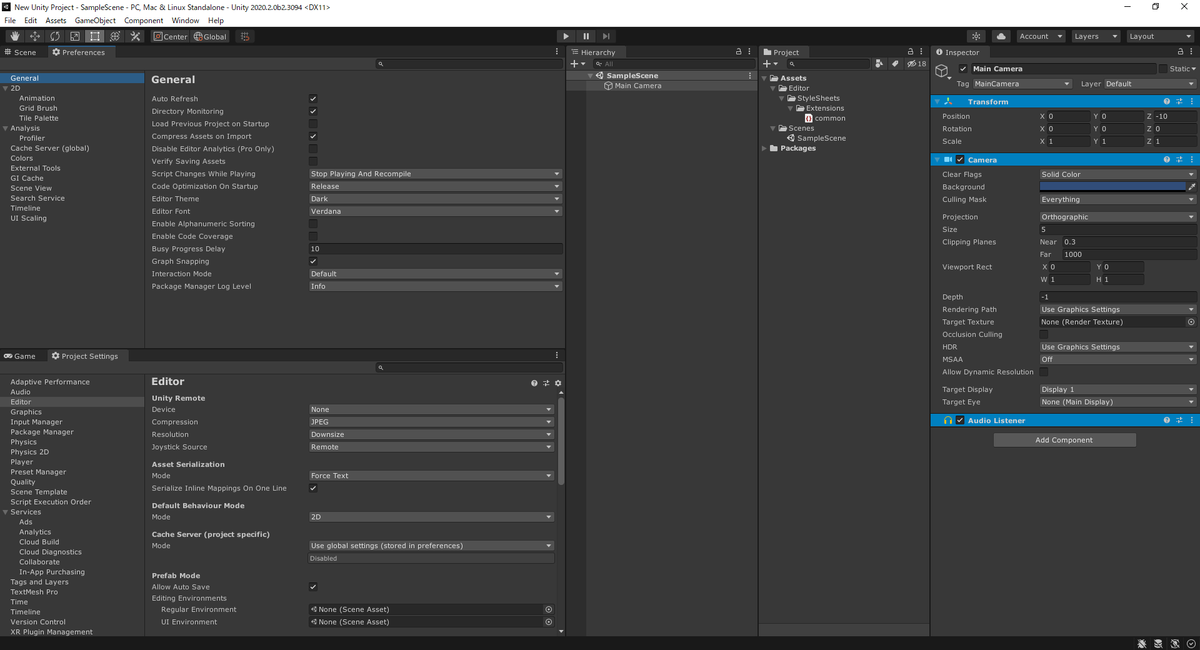Open the cloud services icon

pyautogui.click(x=1001, y=36)
